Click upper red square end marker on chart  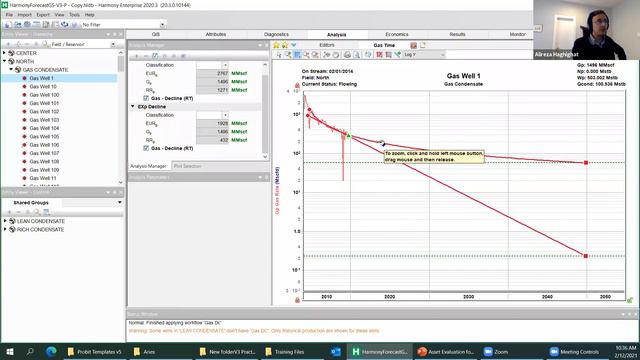pos(586,162)
